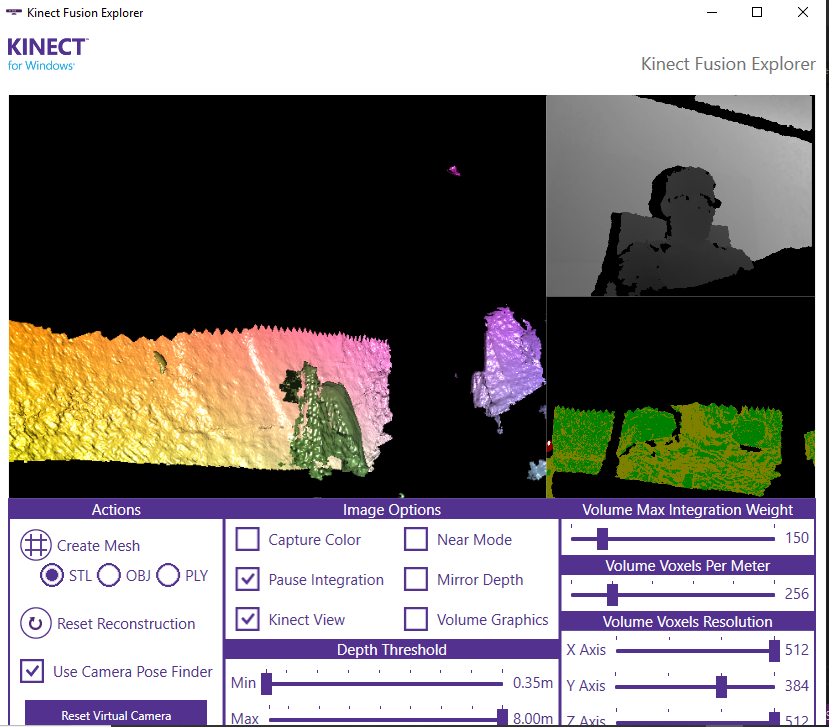Maximize the Kinect Fusion Explorer window
The height and width of the screenshot is (727, 829).
click(757, 12)
